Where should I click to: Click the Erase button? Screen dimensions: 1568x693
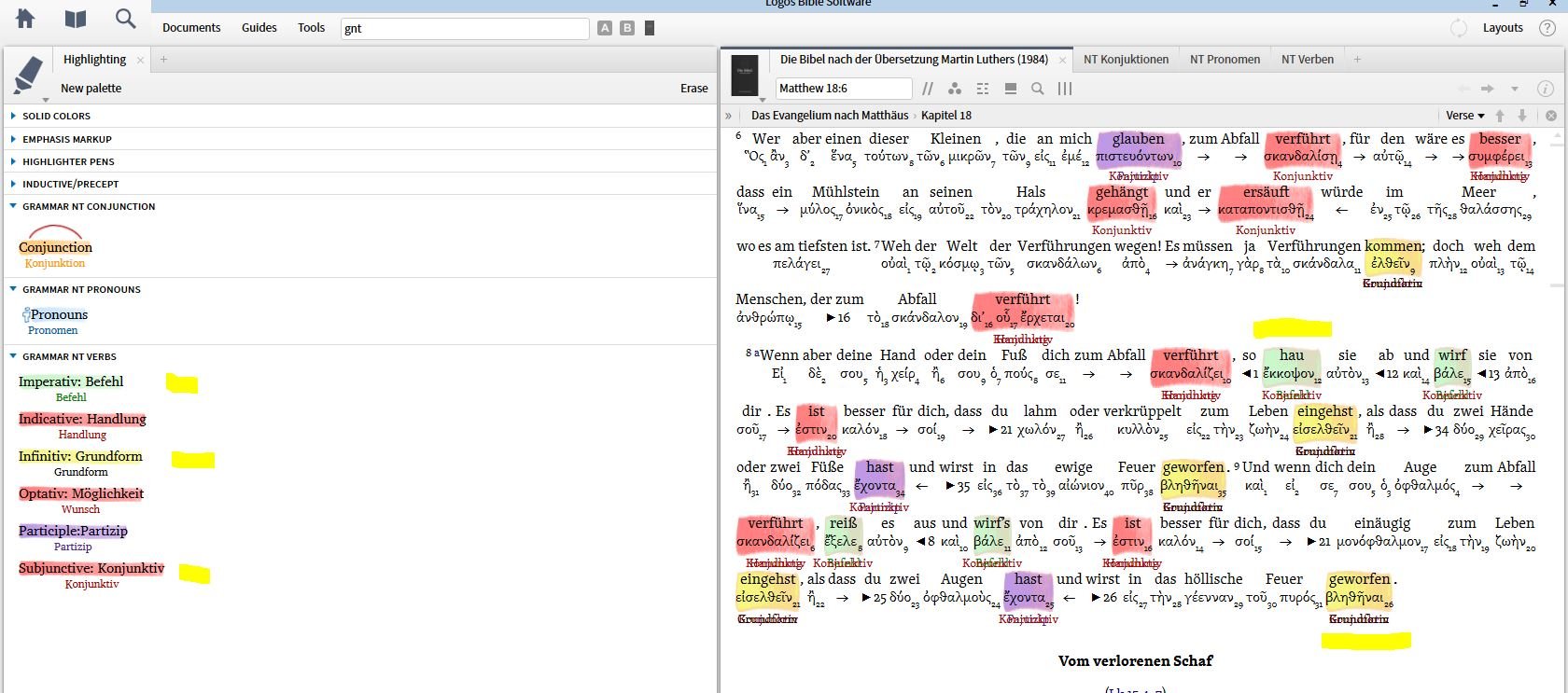click(x=694, y=89)
